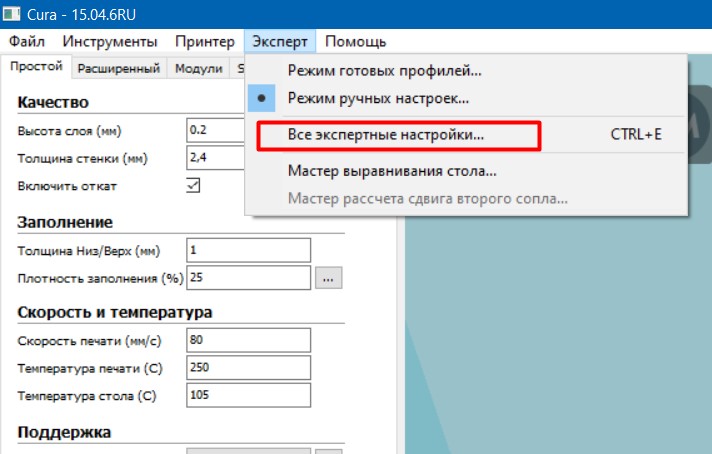Viewport: 712px width, 454px height.
Task: Click the Температура стола input field
Action: 248,395
